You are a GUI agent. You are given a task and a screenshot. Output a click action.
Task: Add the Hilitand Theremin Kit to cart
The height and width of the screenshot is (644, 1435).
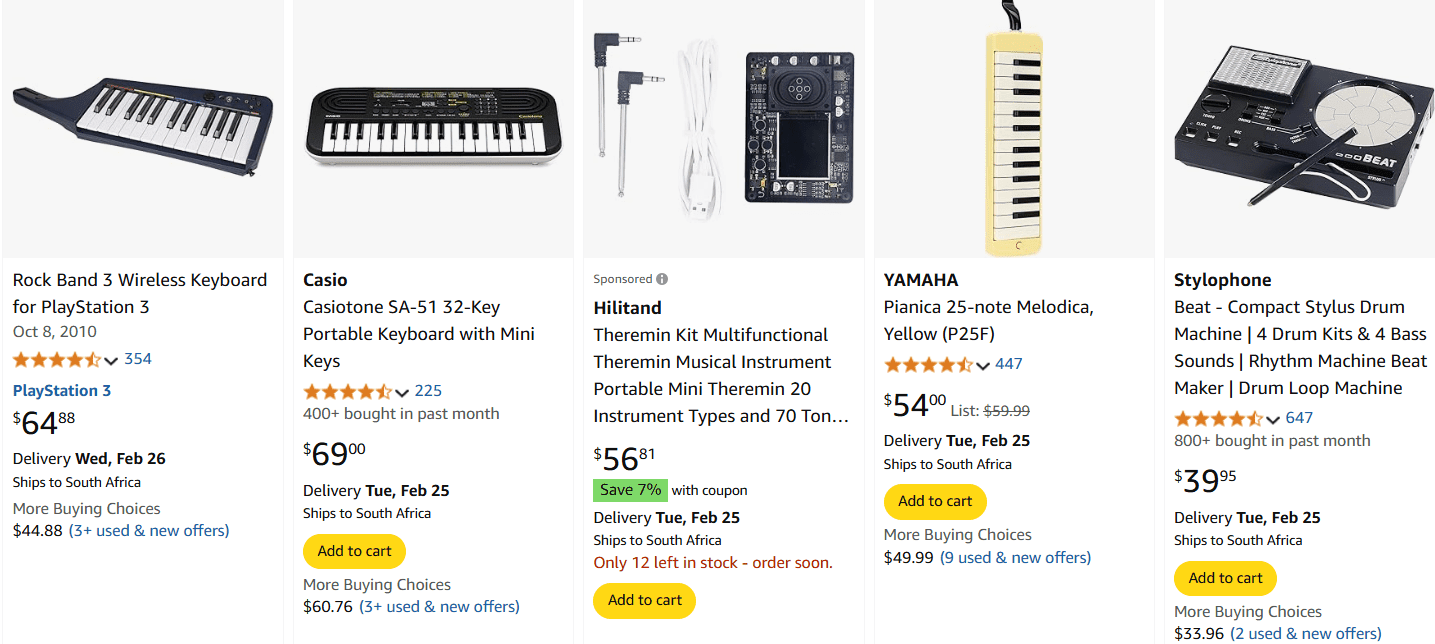click(x=644, y=600)
